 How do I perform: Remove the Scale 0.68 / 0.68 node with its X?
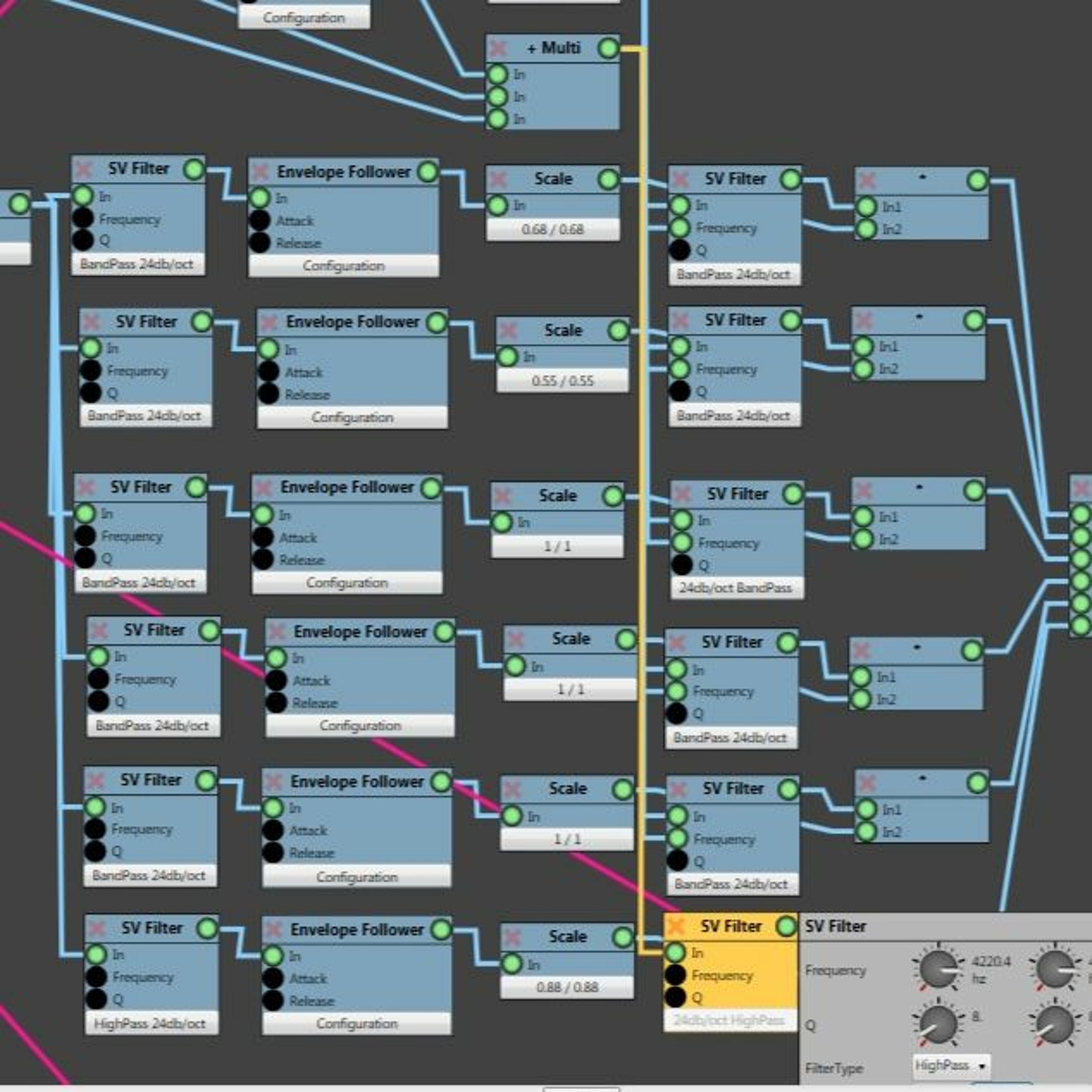coord(498,180)
